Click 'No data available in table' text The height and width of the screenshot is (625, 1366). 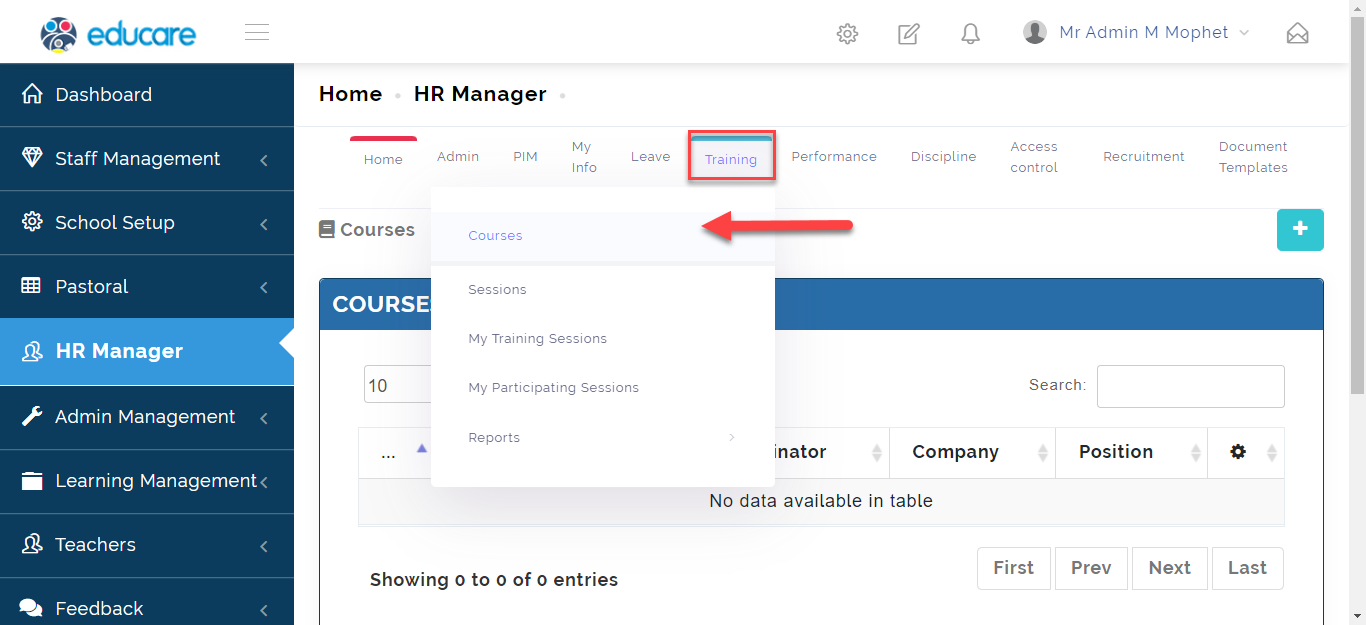(x=821, y=501)
